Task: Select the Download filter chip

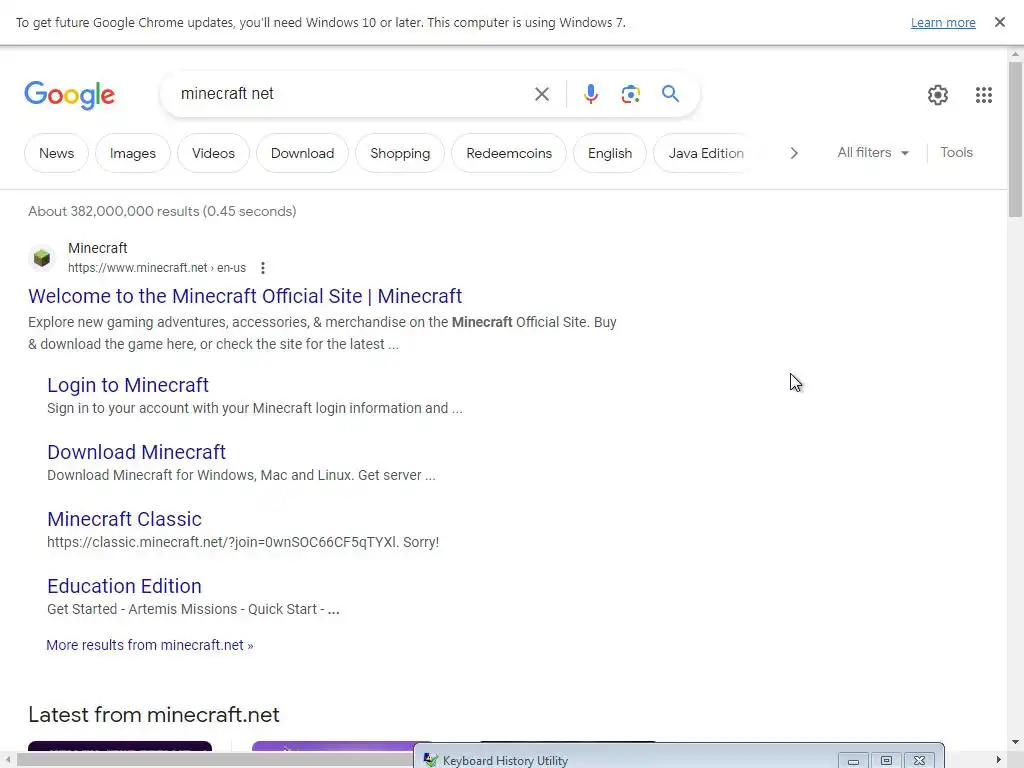Action: pyautogui.click(x=302, y=153)
